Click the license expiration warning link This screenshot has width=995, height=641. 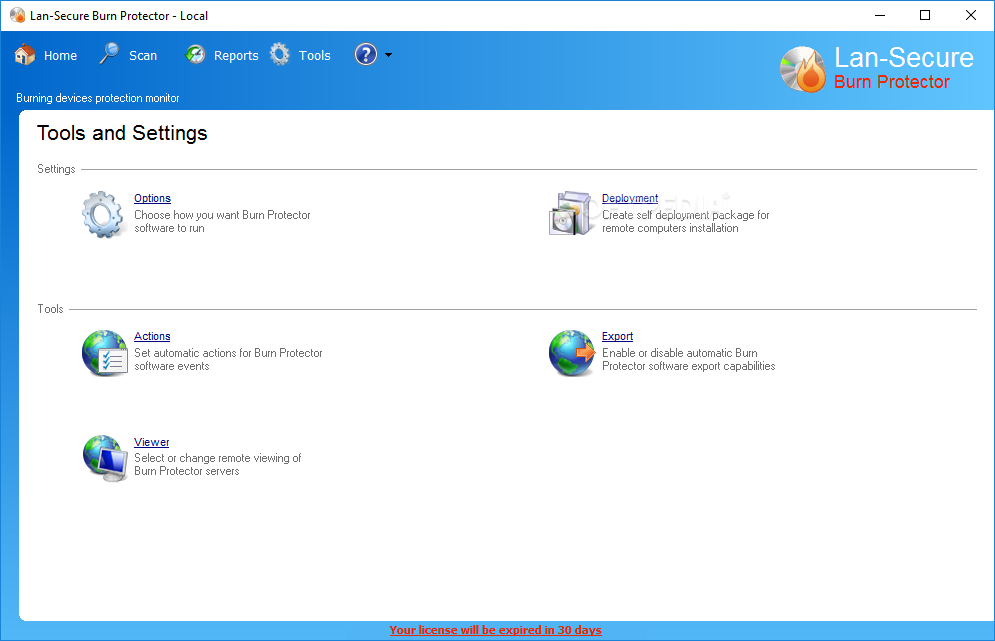pyautogui.click(x=496, y=630)
